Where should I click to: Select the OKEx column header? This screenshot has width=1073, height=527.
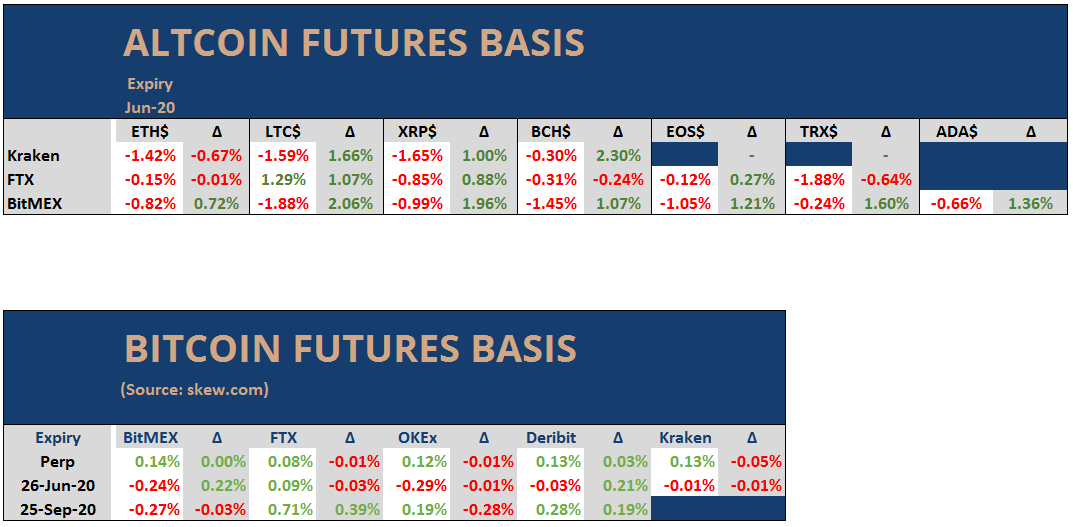tap(417, 437)
